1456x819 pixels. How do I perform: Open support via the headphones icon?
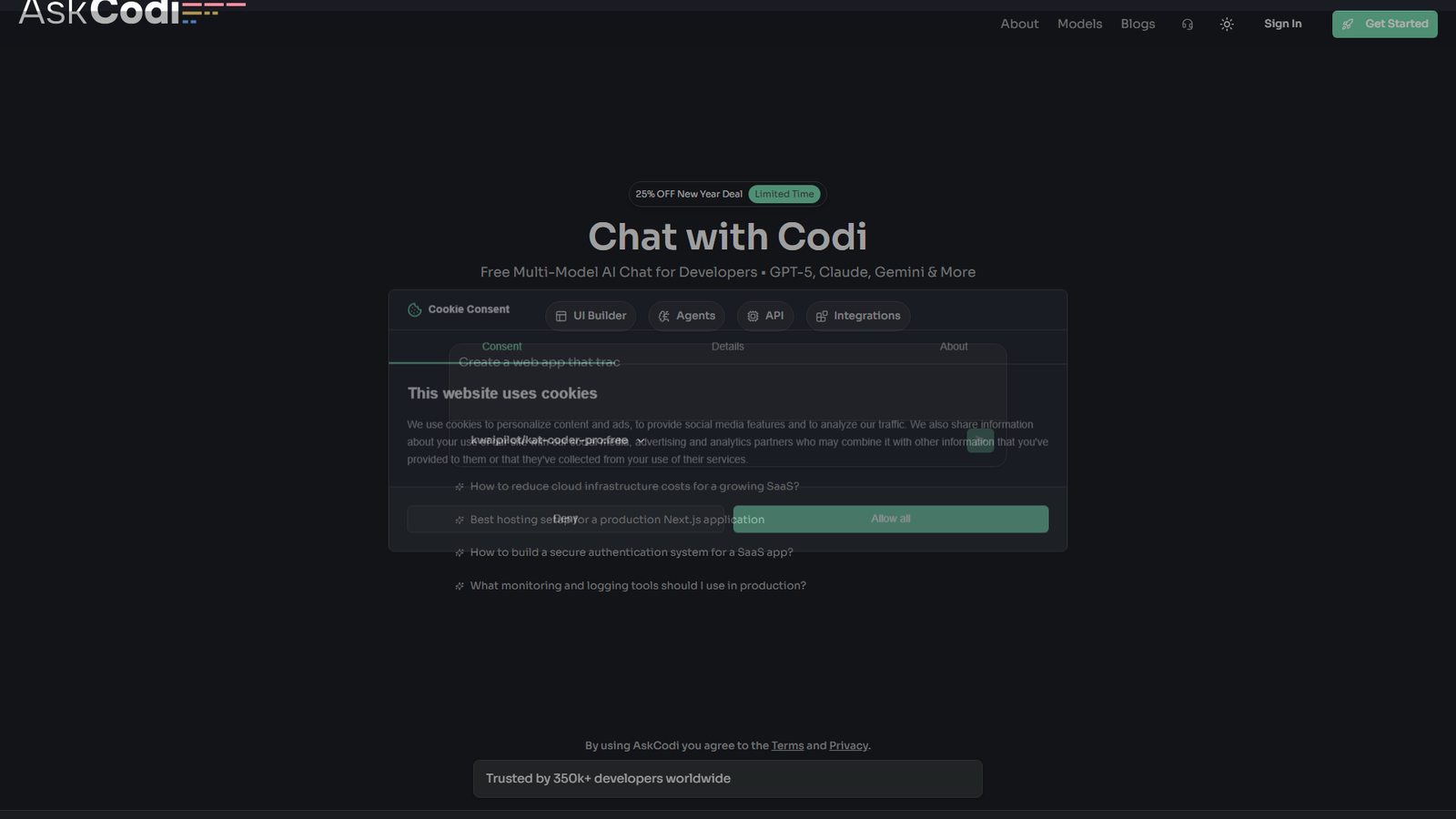1187,24
